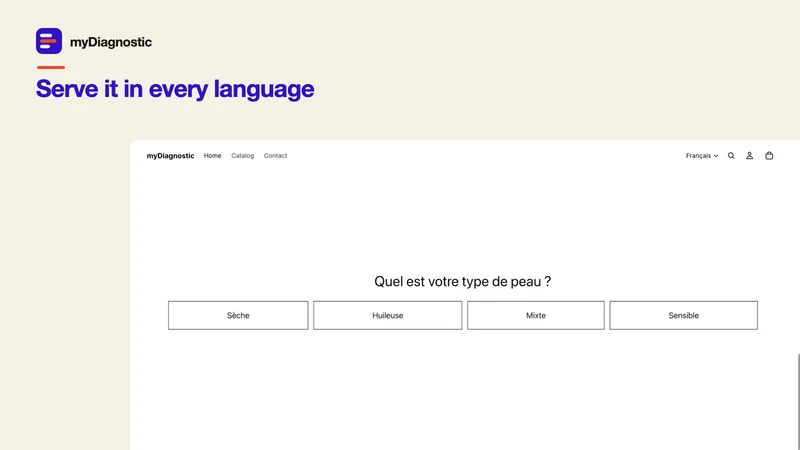Viewport: 800px width, 450px height.
Task: Open the account user icon
Action: click(749, 156)
